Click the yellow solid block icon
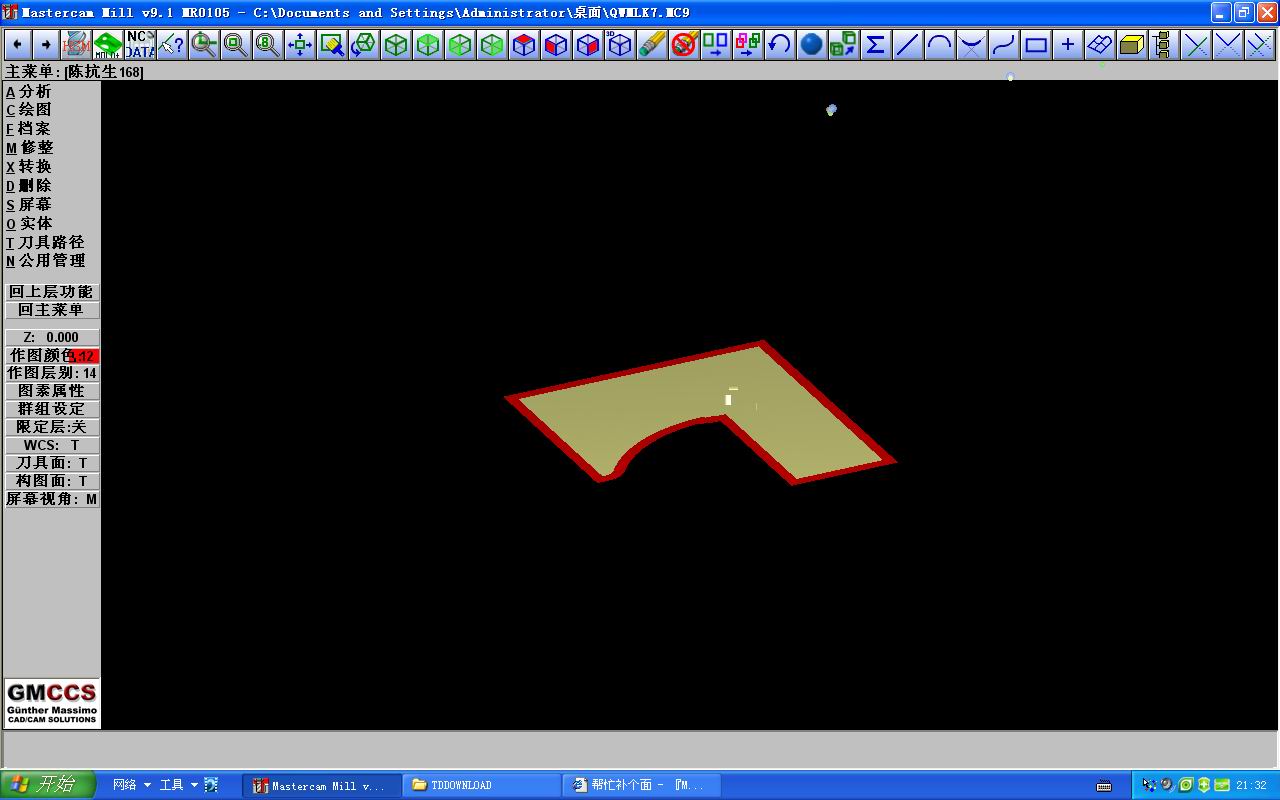This screenshot has height=800, width=1280. [x=1132, y=45]
